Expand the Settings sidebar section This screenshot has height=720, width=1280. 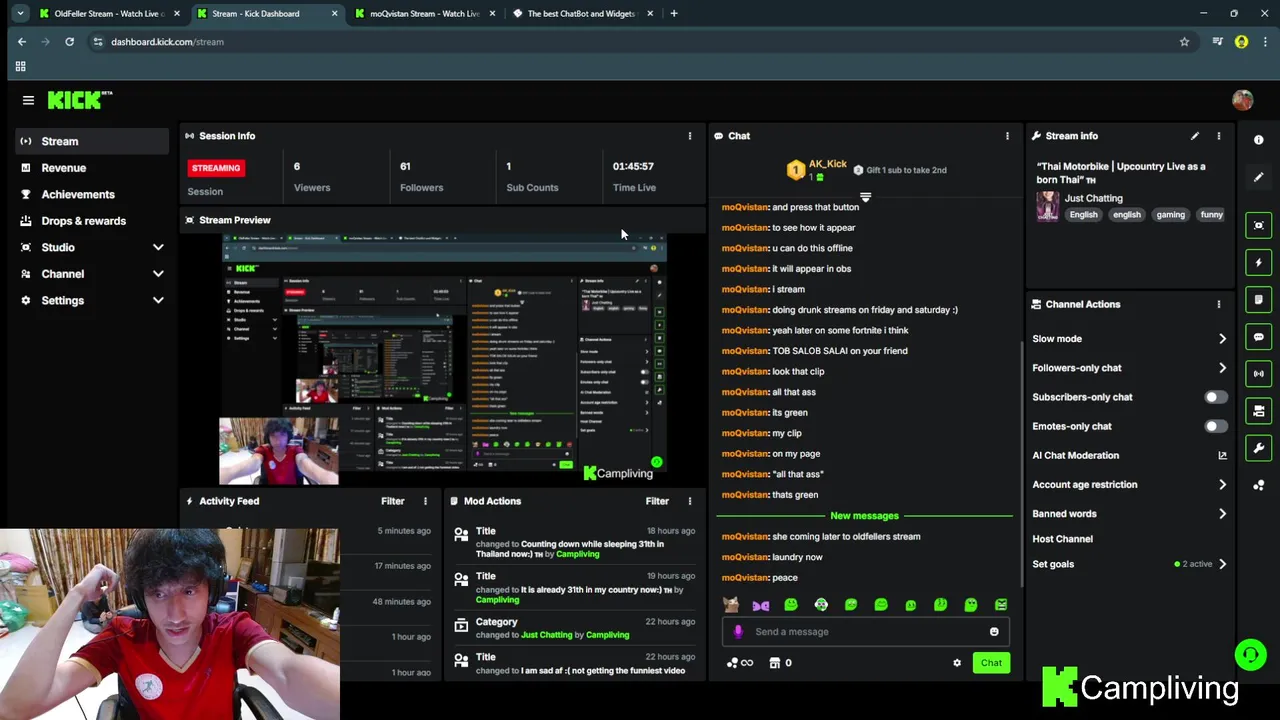coord(158,300)
